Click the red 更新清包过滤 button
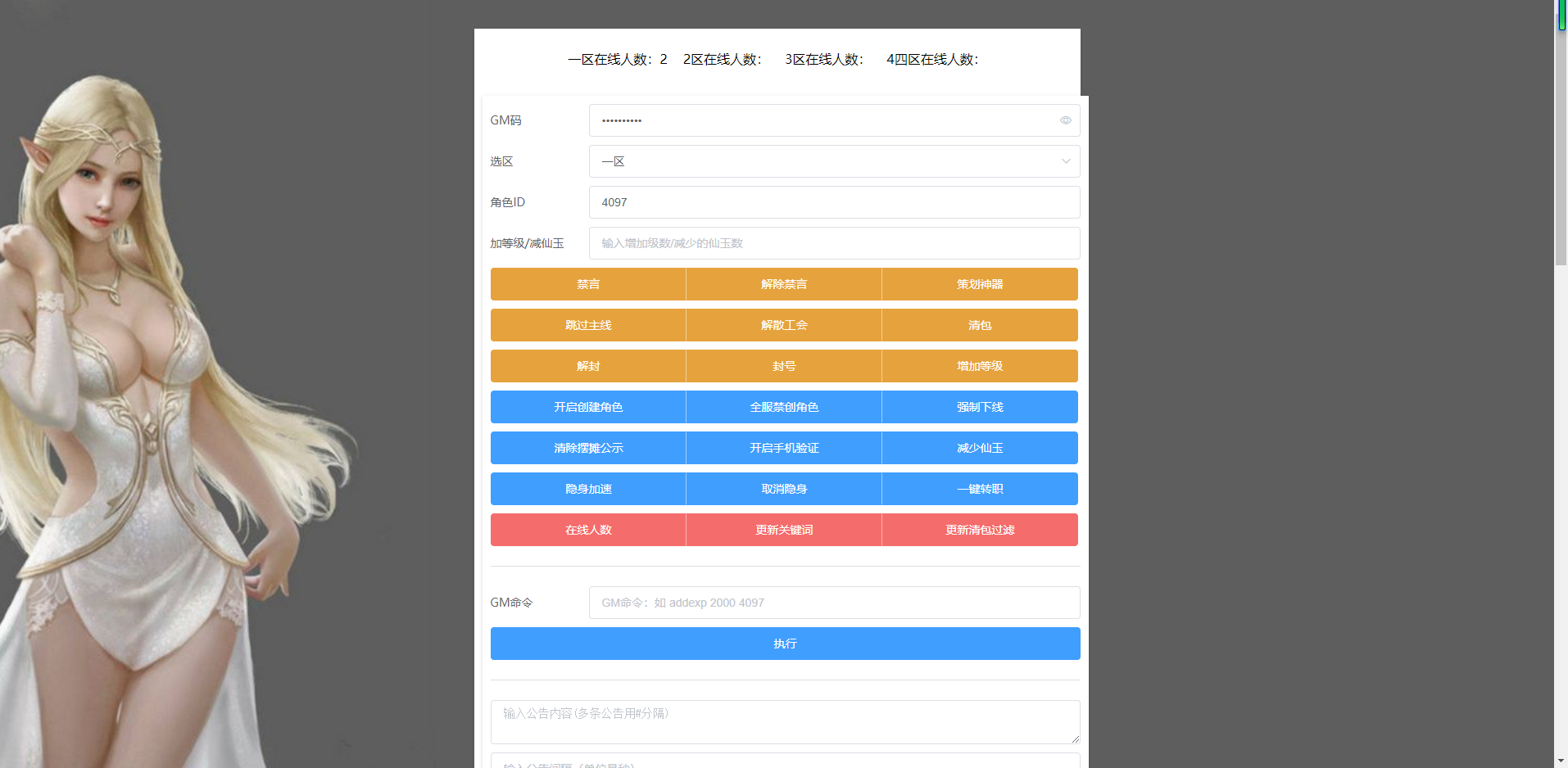Viewport: 1568px width, 768px height. (980, 530)
